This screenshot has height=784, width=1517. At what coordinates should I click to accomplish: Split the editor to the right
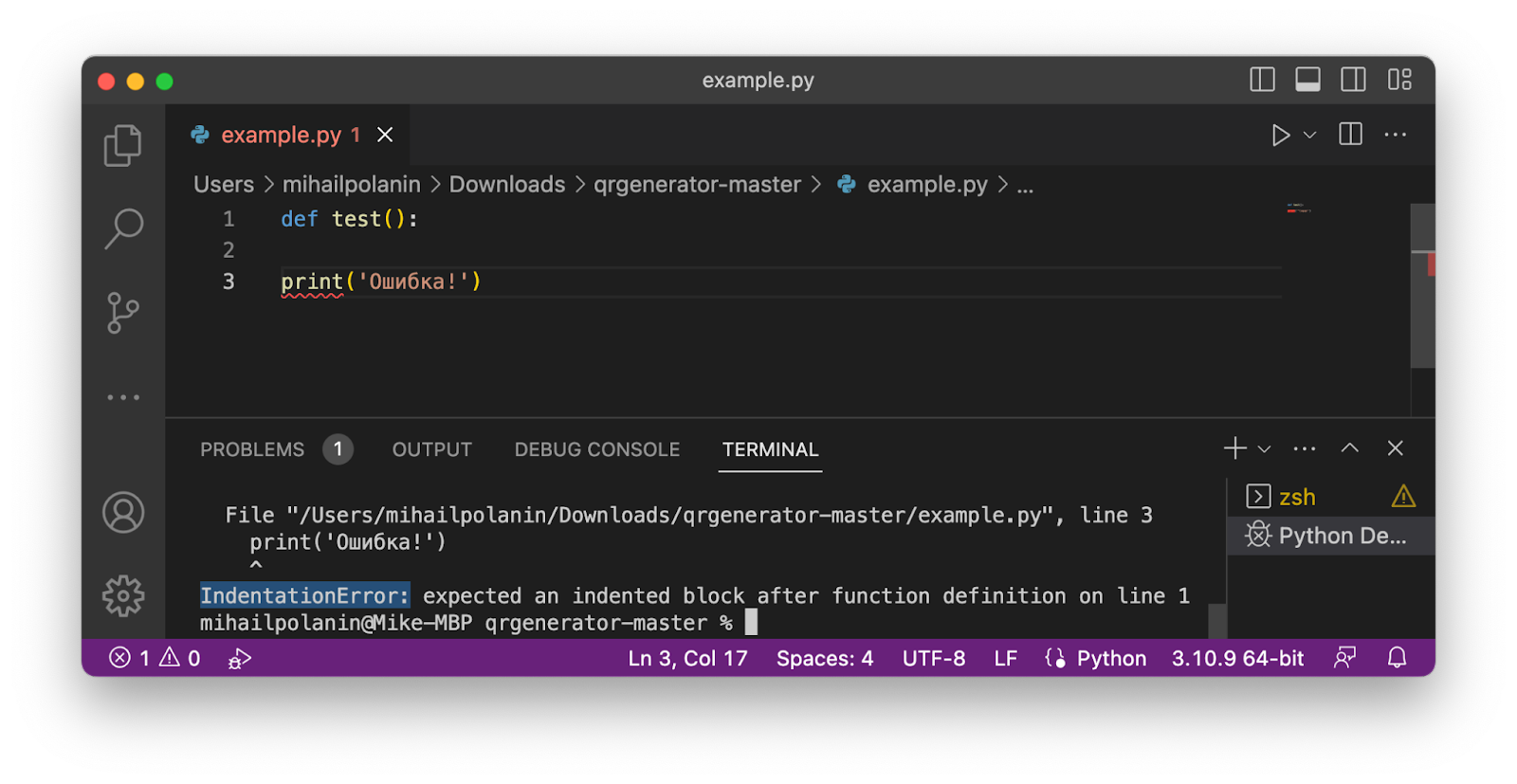click(x=1350, y=135)
